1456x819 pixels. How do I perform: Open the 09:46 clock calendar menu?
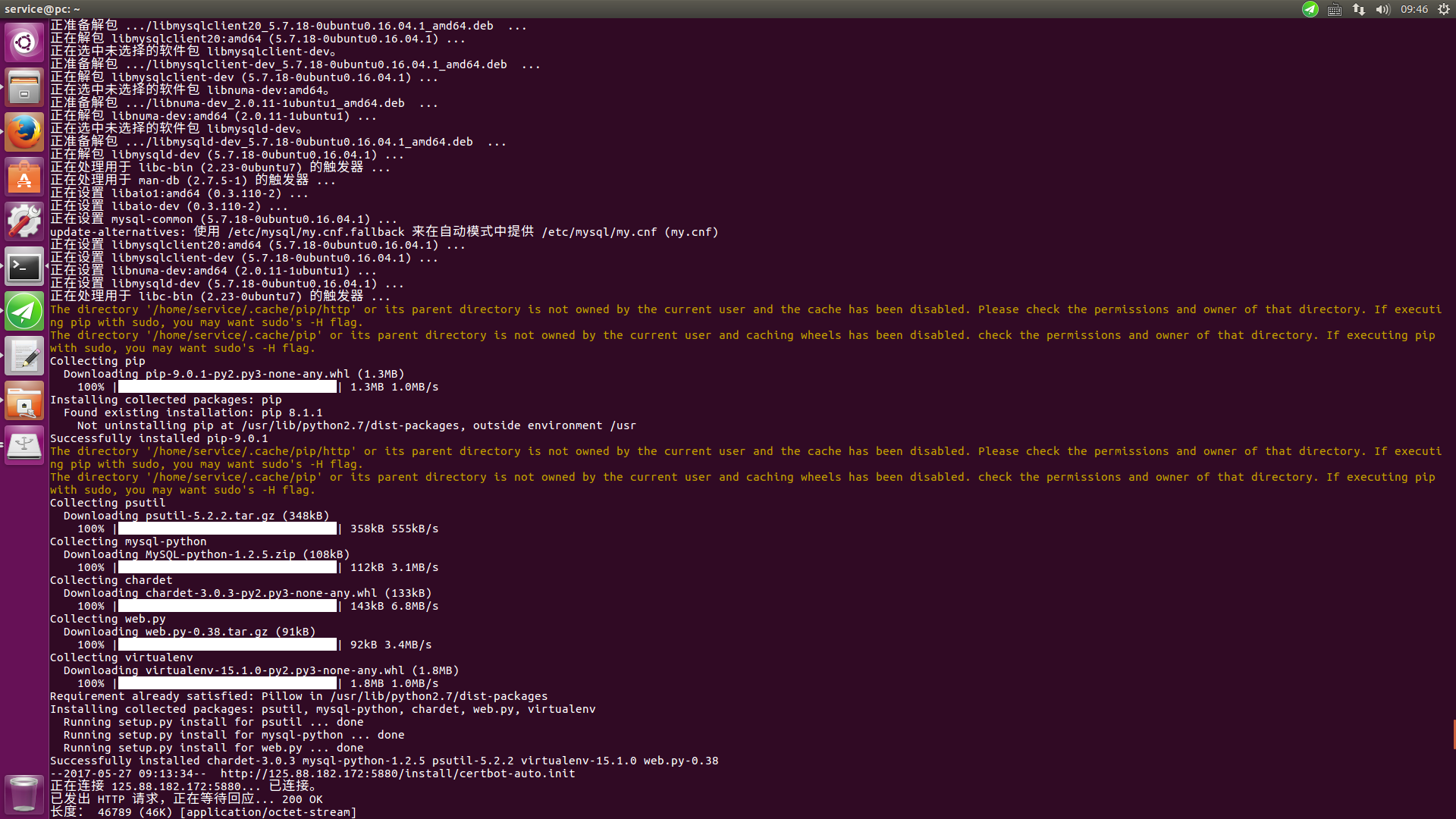tap(1414, 9)
